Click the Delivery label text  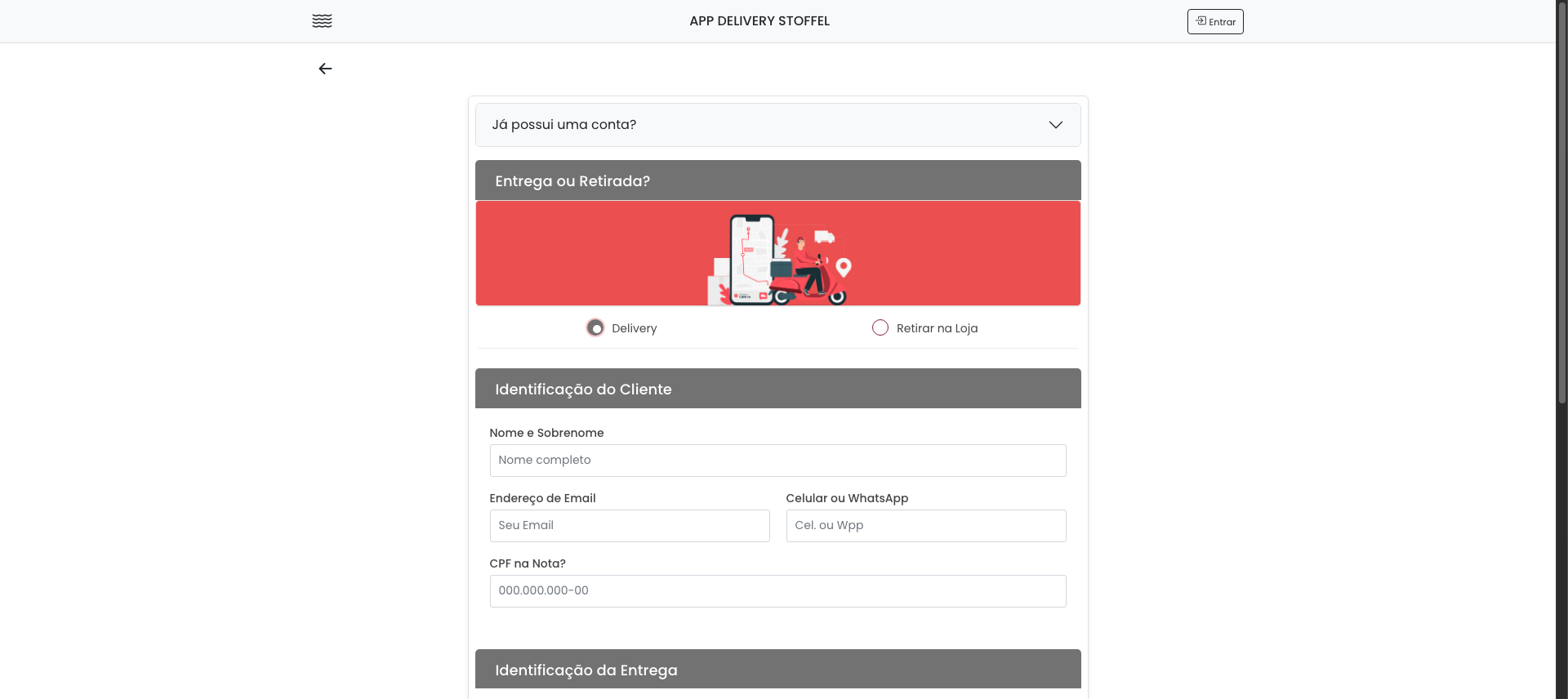(x=634, y=328)
